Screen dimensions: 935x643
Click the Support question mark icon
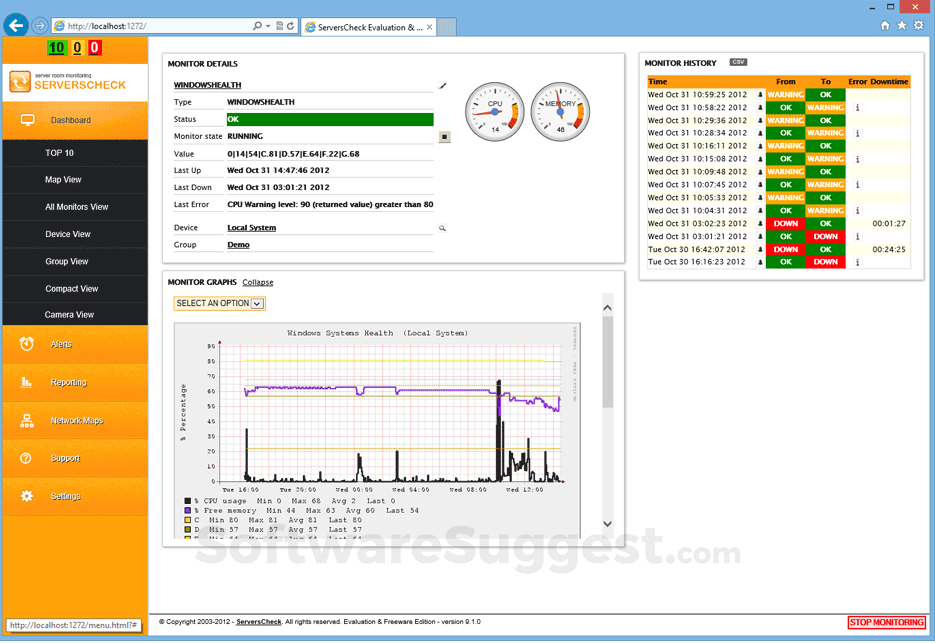point(29,458)
